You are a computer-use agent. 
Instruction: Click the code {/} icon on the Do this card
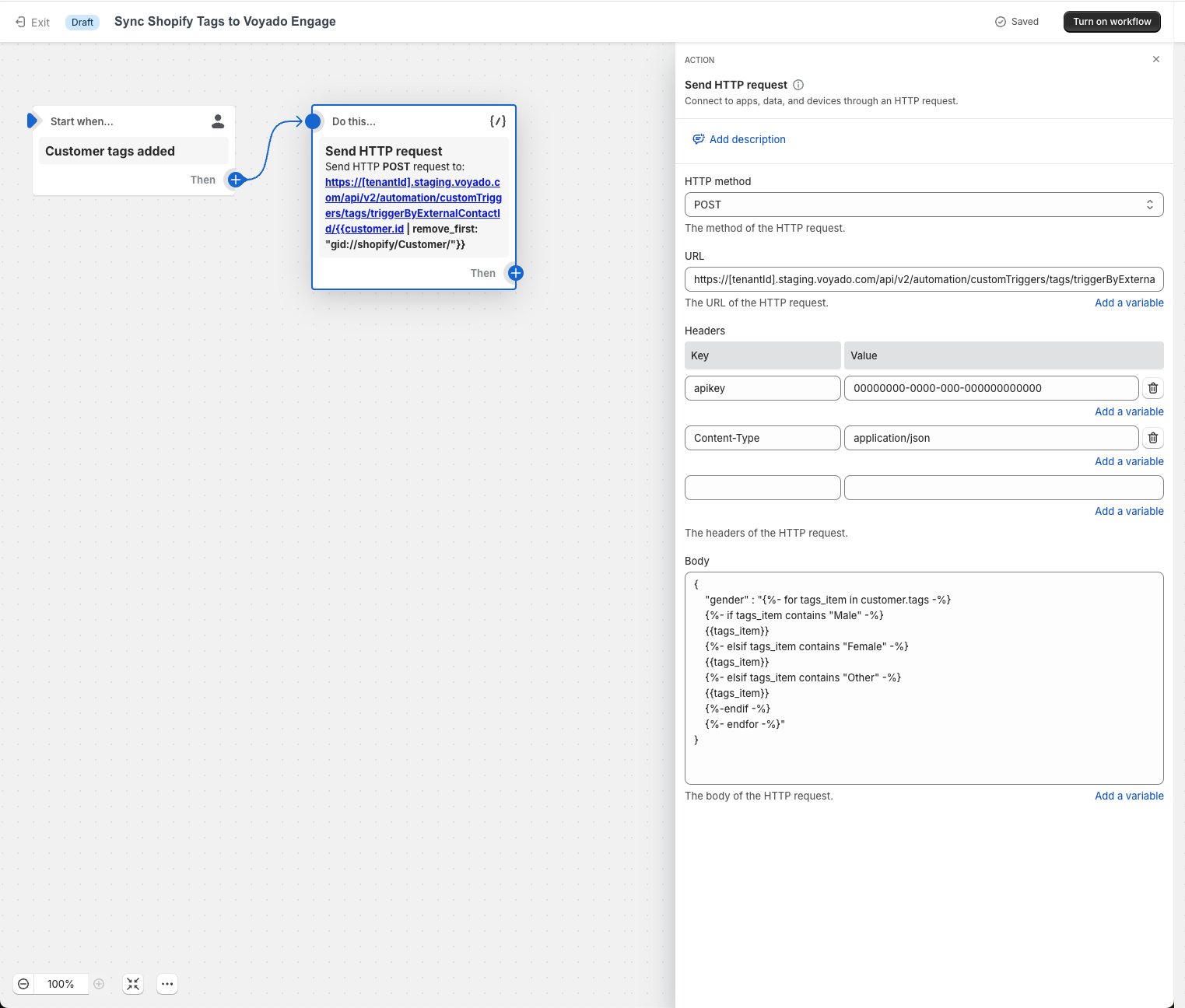click(497, 121)
